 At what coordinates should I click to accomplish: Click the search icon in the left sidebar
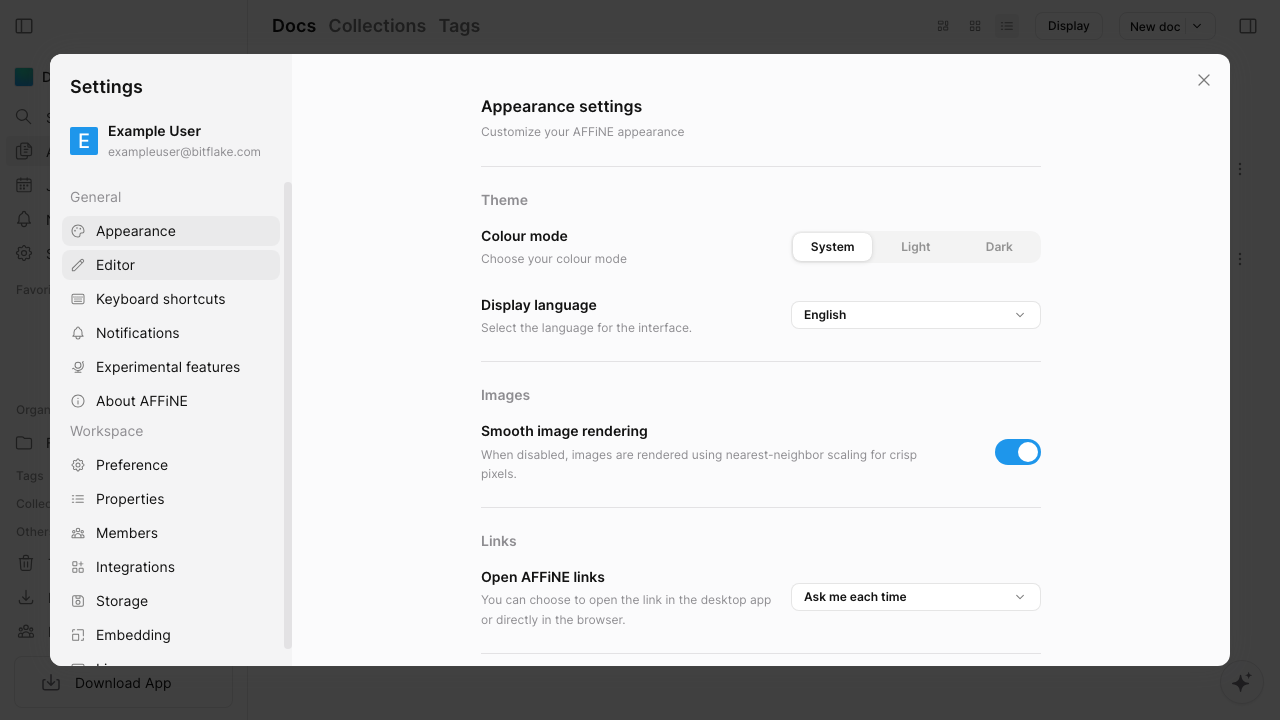pos(24,117)
